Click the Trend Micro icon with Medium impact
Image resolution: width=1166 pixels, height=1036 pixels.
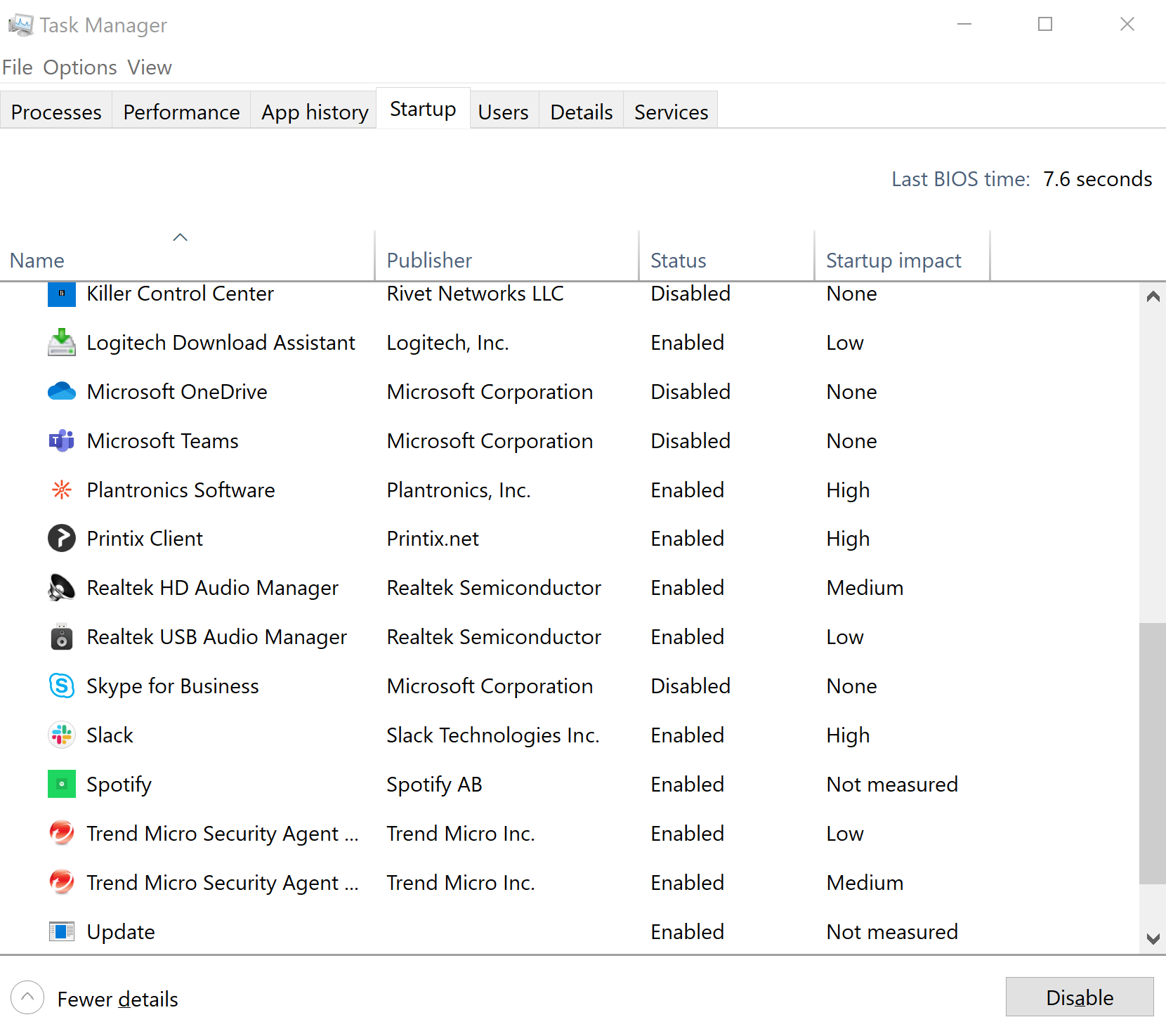coord(62,882)
